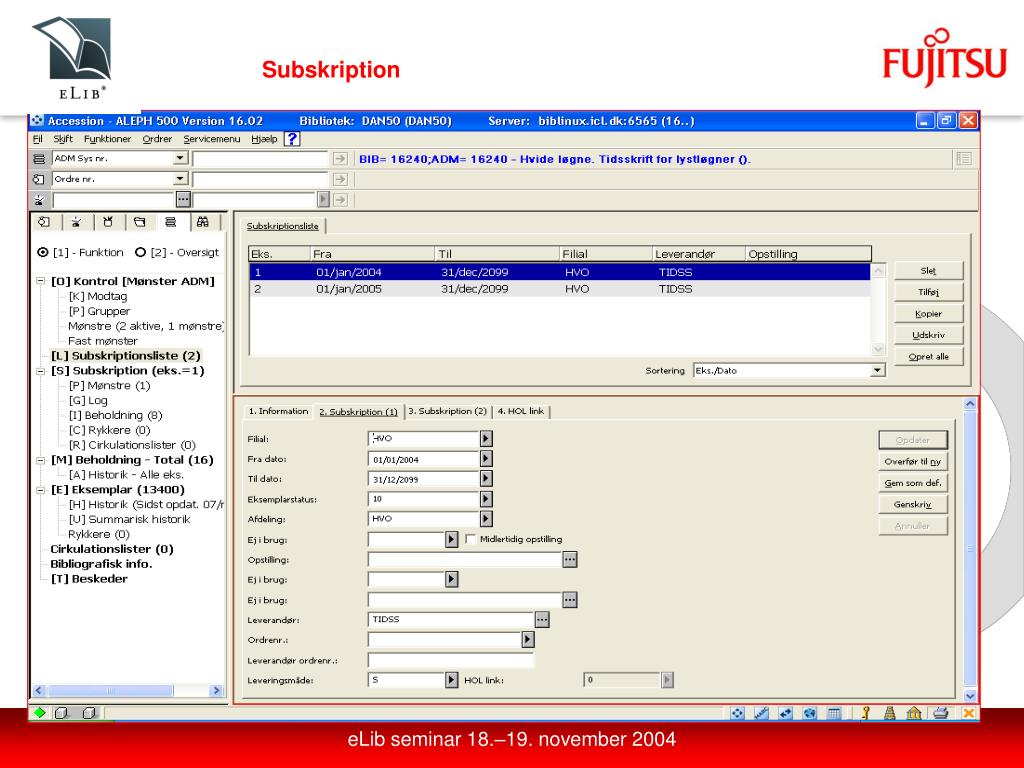This screenshot has width=1024, height=768.
Task: Open the Leveringsmåde dropdown arrow
Action: [451, 680]
